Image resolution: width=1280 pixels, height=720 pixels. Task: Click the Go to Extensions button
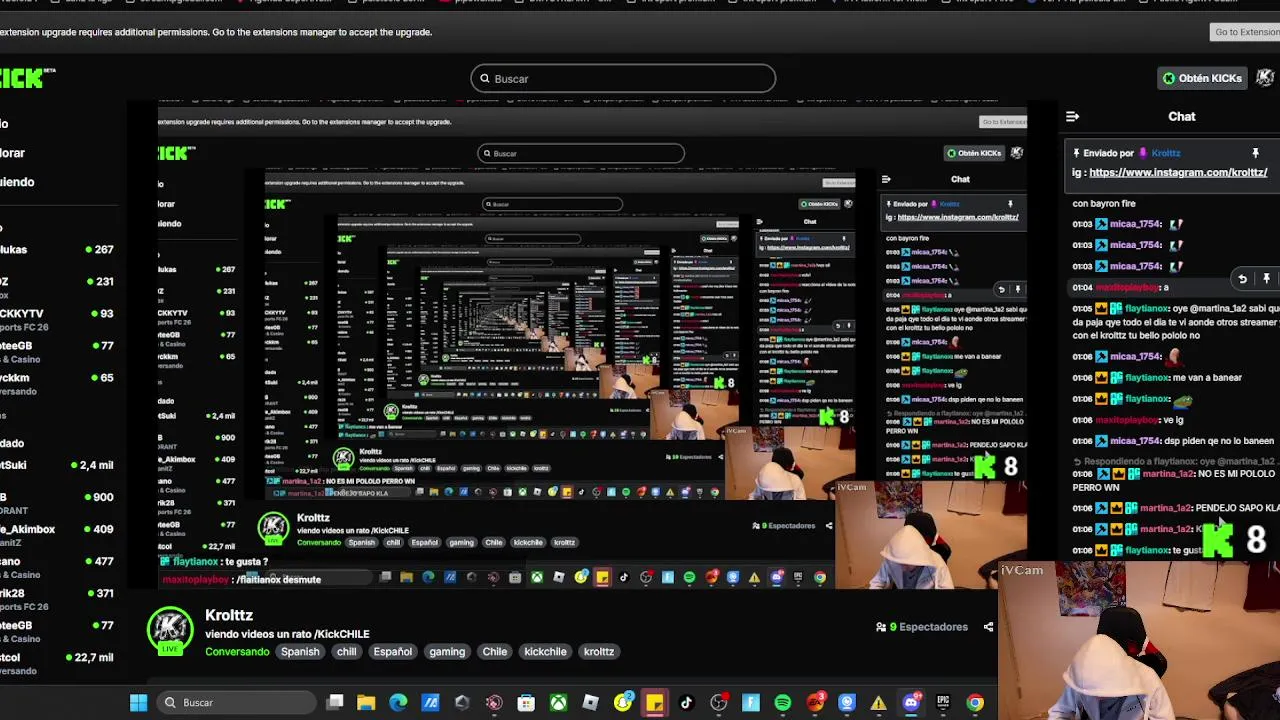pyautogui.click(x=1244, y=32)
